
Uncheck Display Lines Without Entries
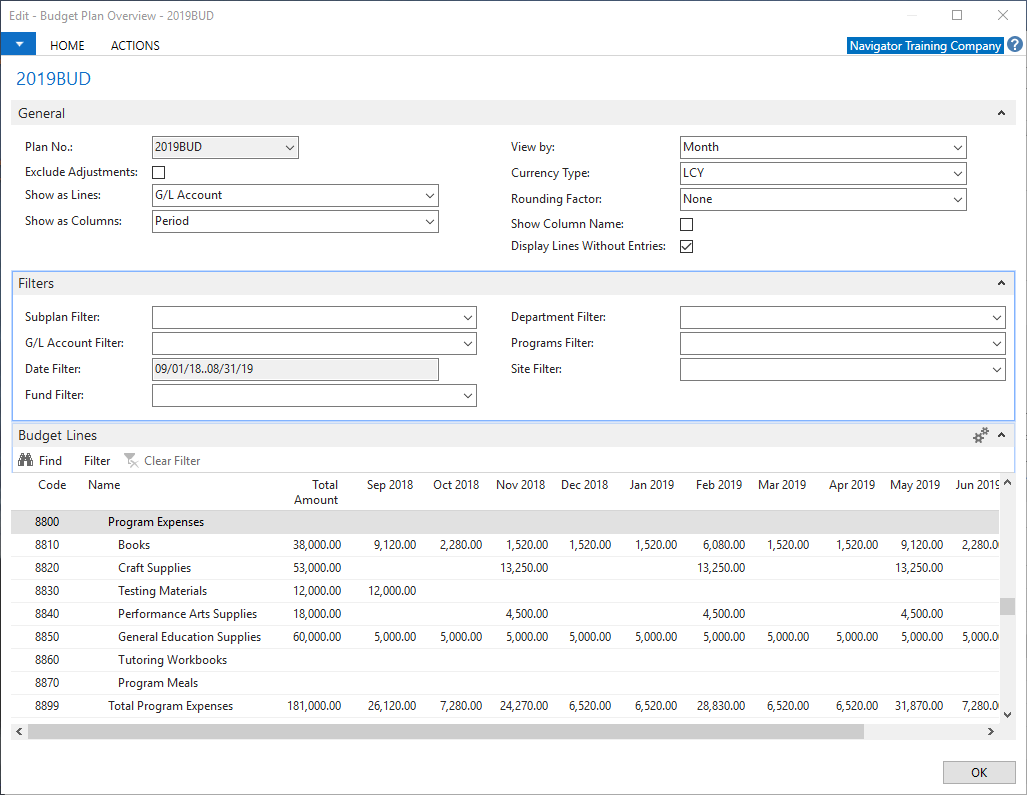click(687, 247)
